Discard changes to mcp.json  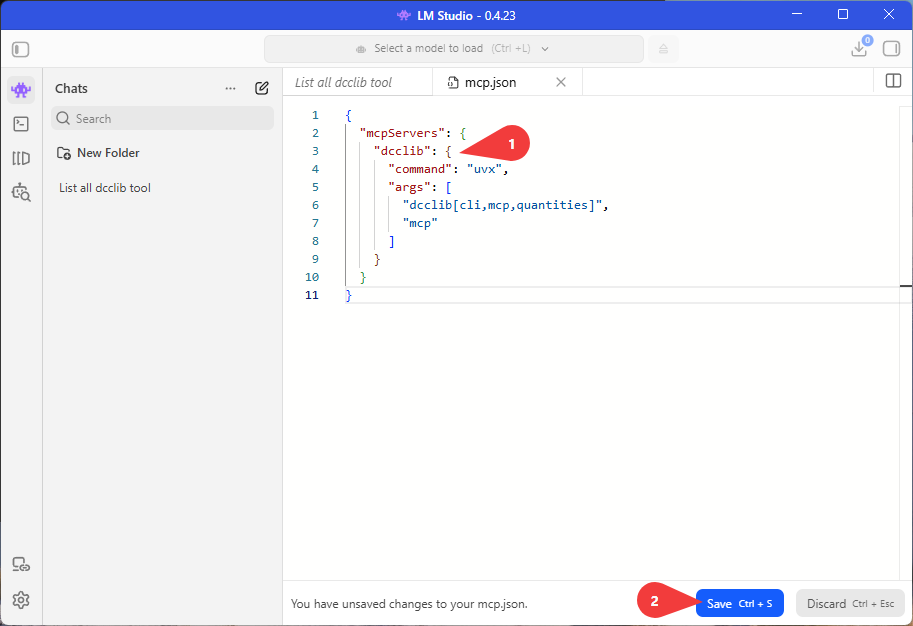[850, 604]
